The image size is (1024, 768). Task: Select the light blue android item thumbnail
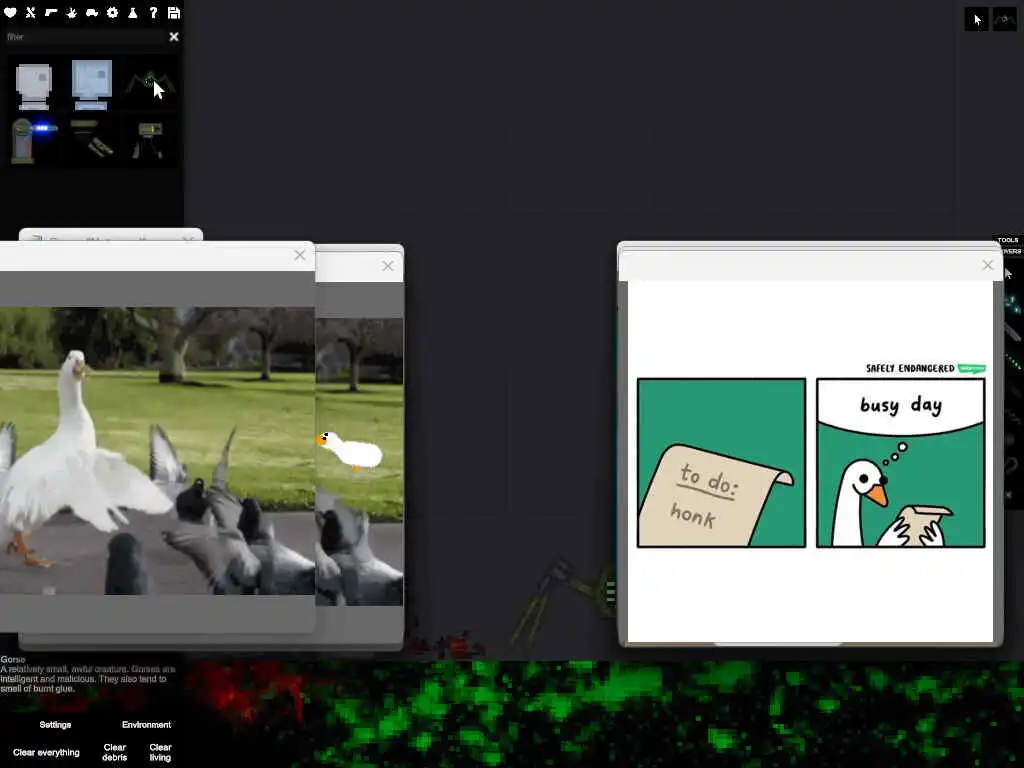tap(91, 85)
